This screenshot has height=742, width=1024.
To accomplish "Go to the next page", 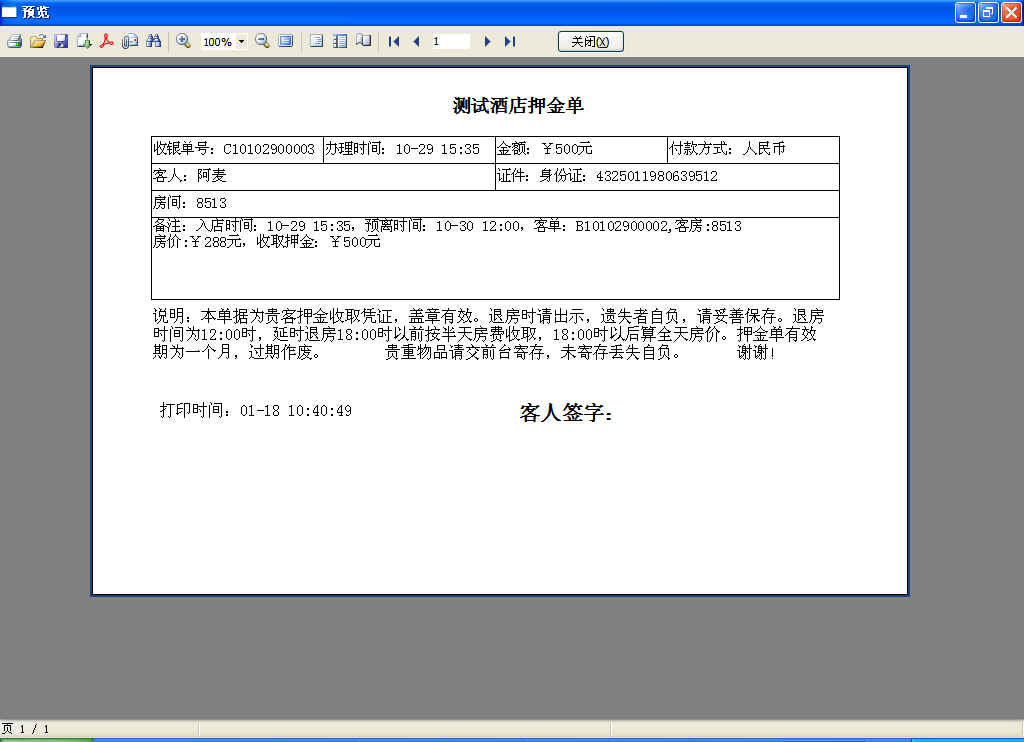I will [487, 41].
